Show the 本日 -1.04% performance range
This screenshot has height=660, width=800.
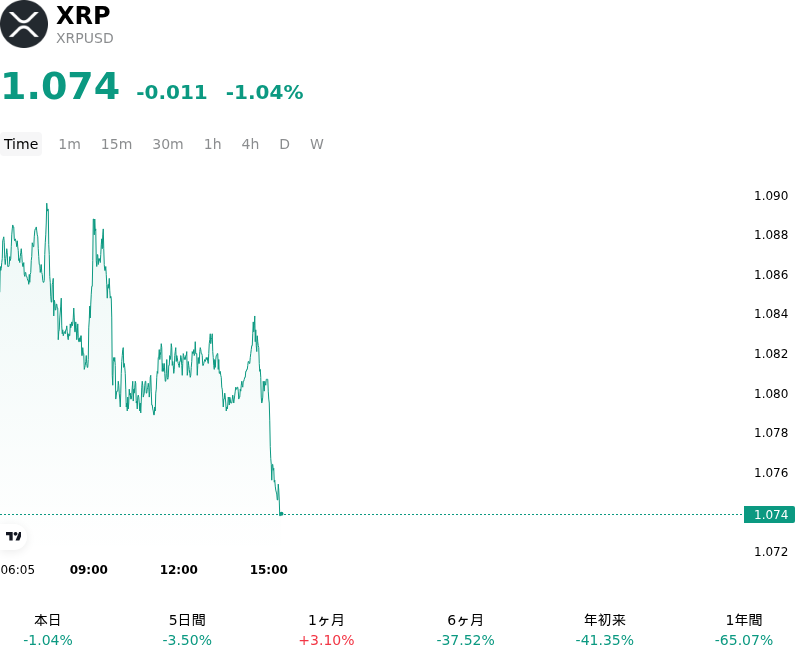pyautogui.click(x=47, y=630)
